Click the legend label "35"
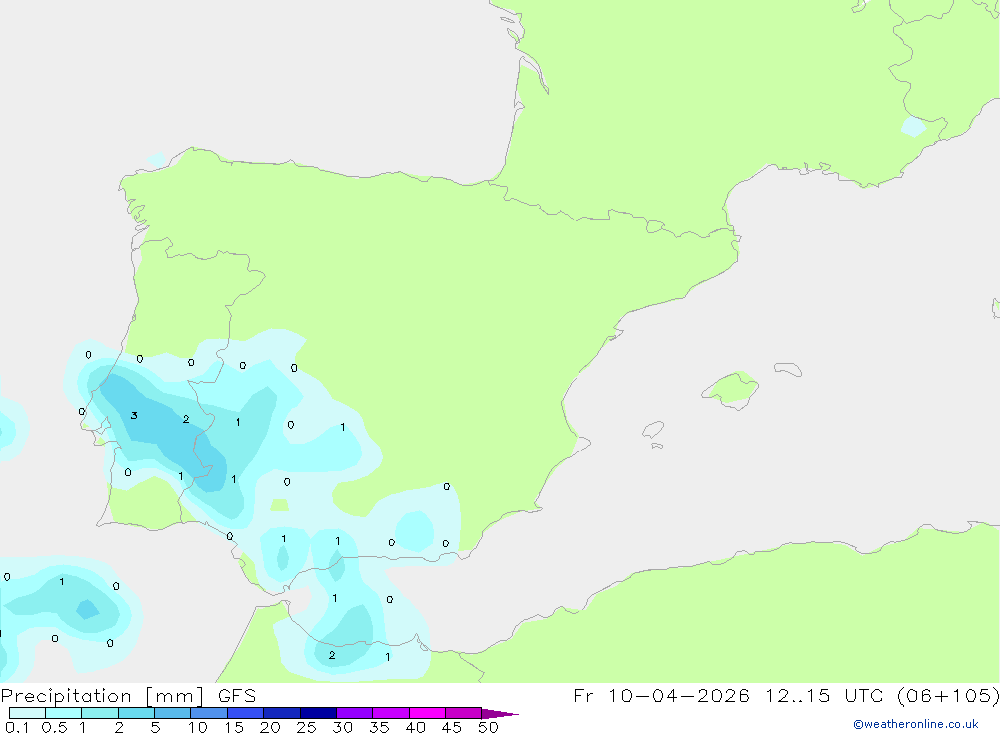This screenshot has height=733, width=1000. (379, 727)
